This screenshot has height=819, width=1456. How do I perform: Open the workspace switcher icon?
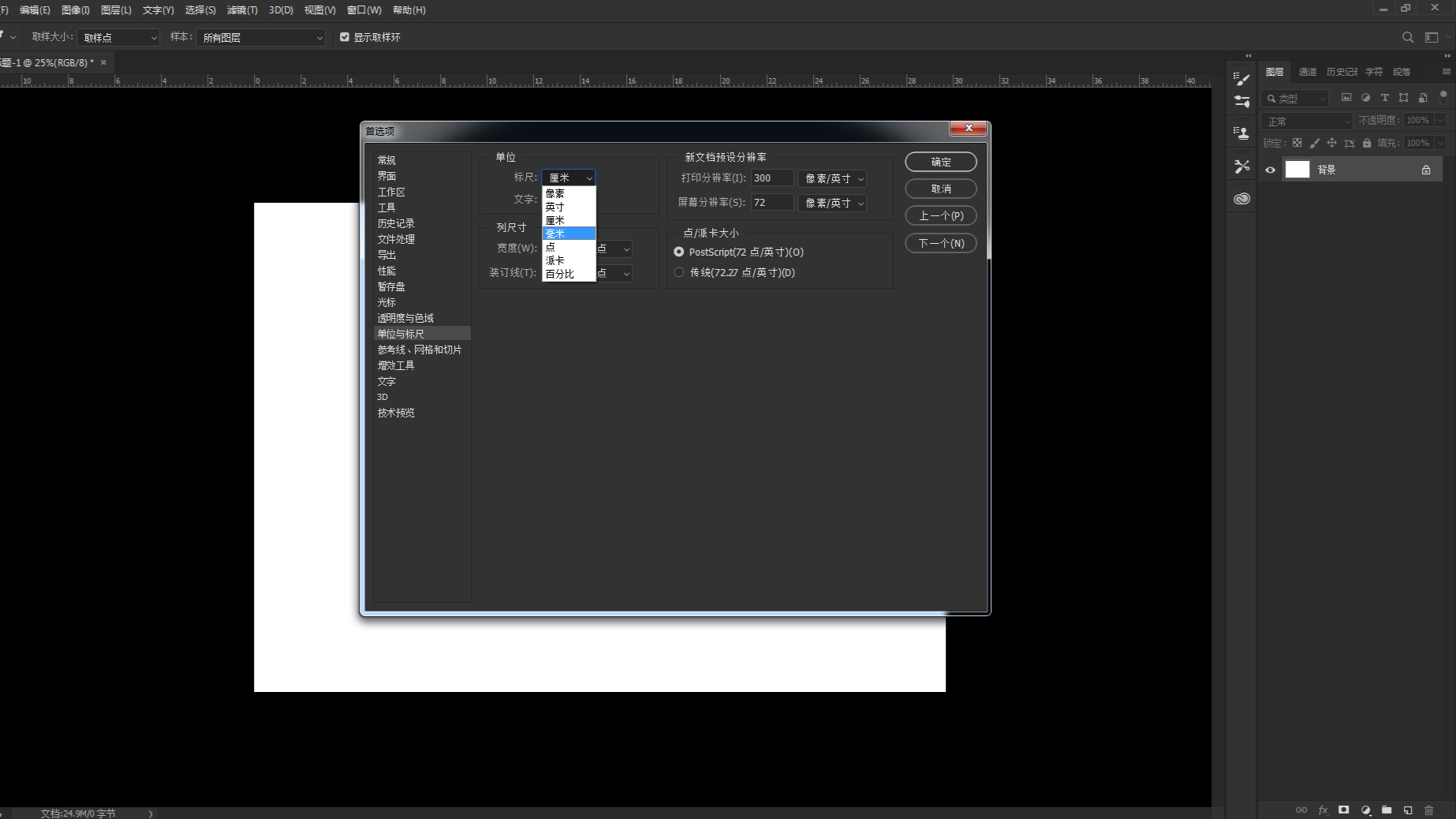[1432, 37]
